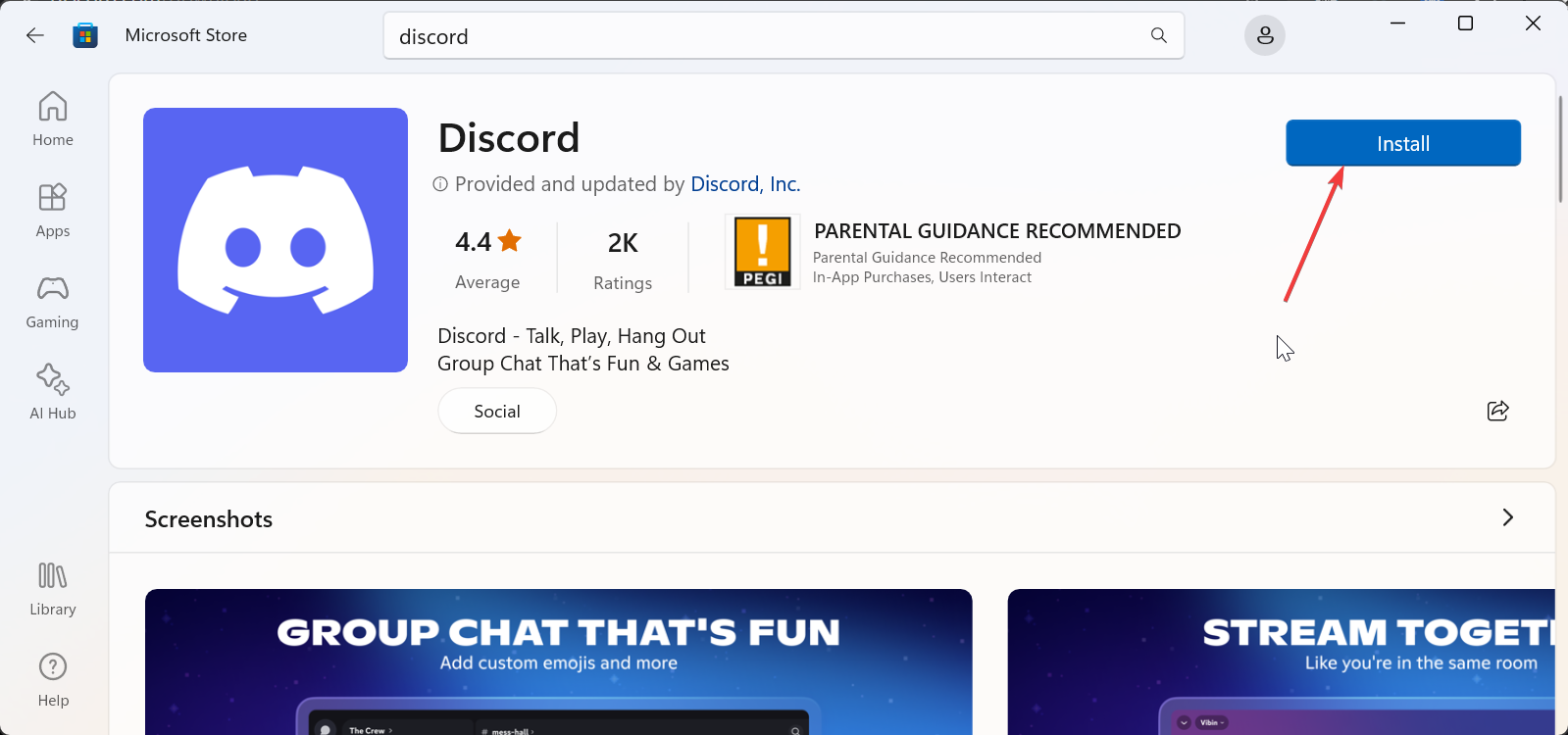
Task: Open the Library in the sidebar
Action: click(x=53, y=588)
